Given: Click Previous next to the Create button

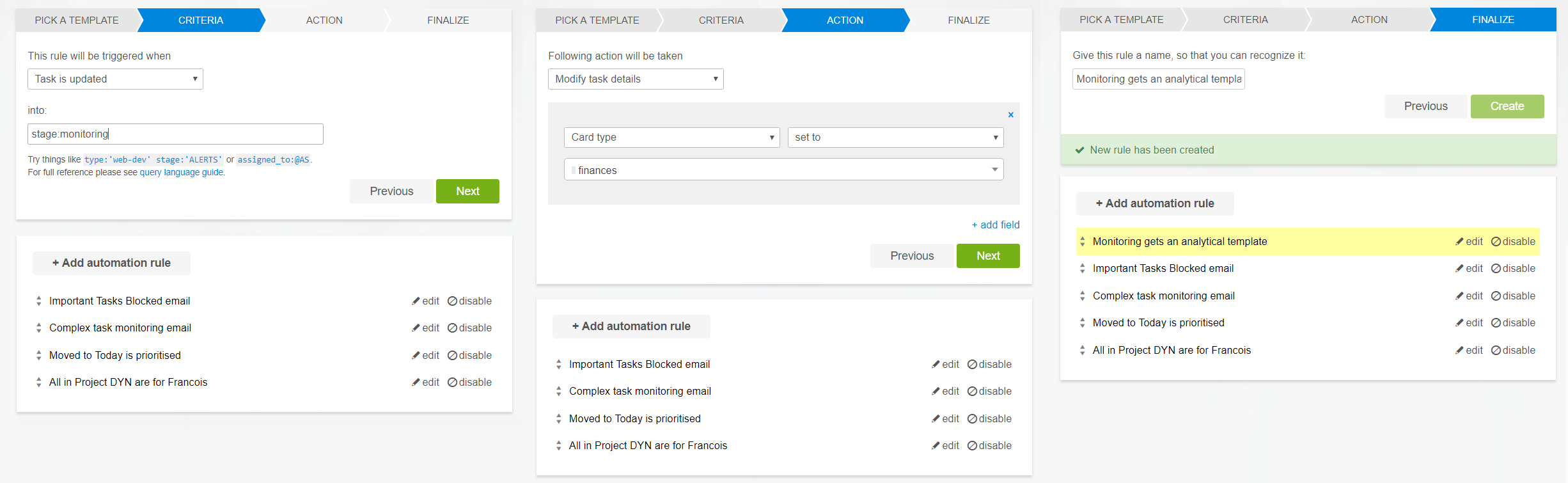Looking at the screenshot, I should pos(1425,107).
